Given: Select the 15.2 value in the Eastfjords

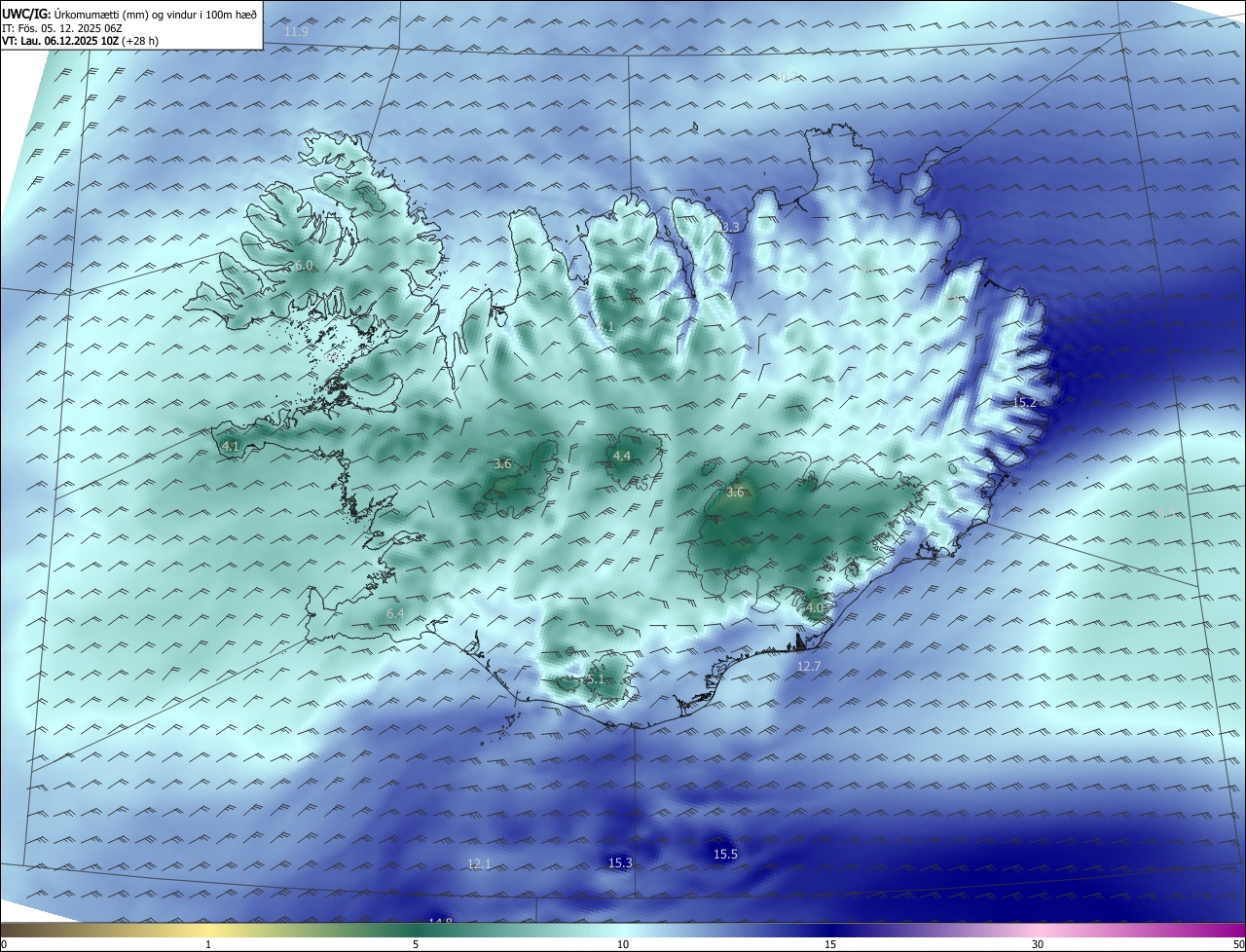Looking at the screenshot, I should tap(1025, 402).
